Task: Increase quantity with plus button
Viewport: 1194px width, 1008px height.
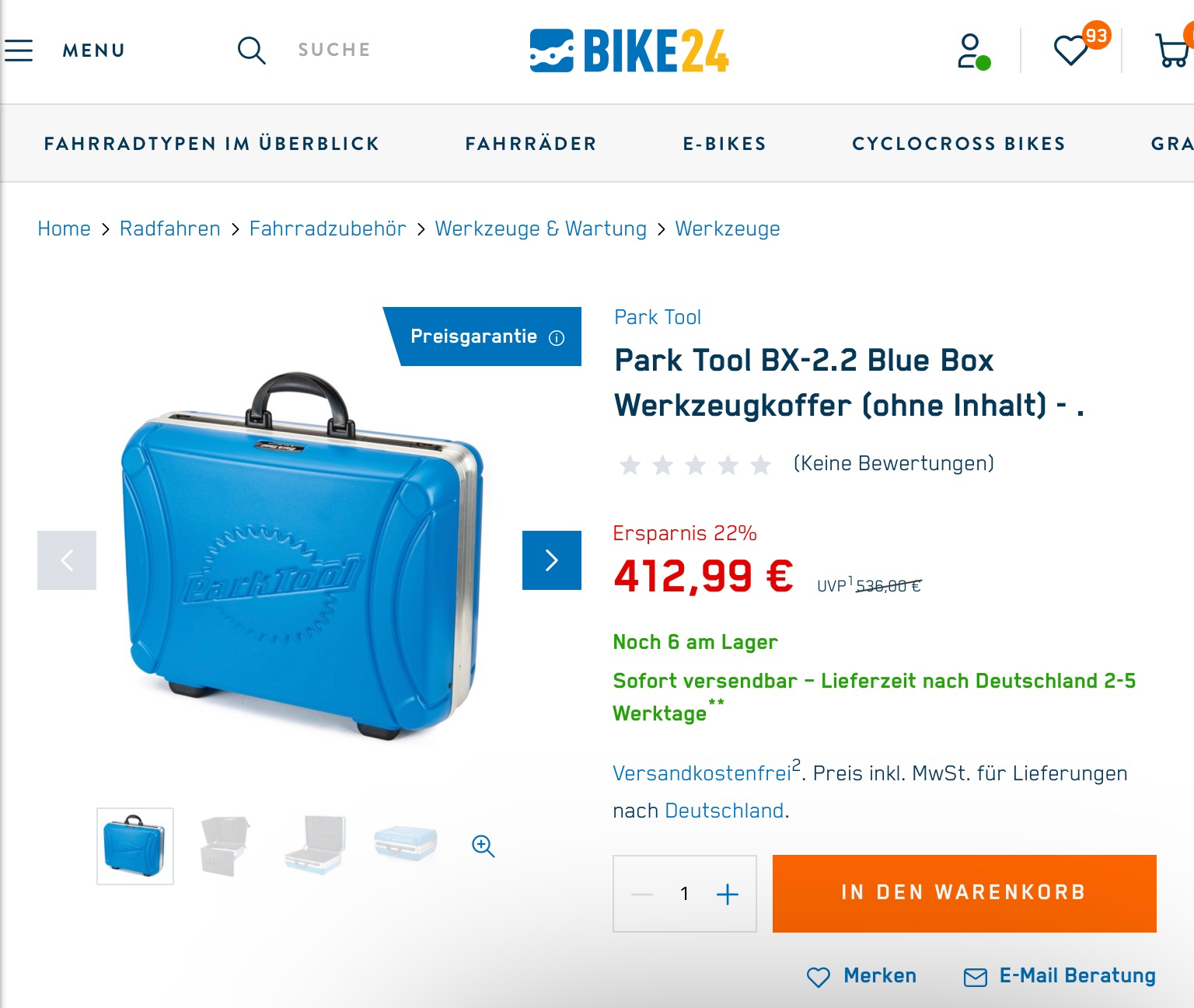Action: pos(728,895)
